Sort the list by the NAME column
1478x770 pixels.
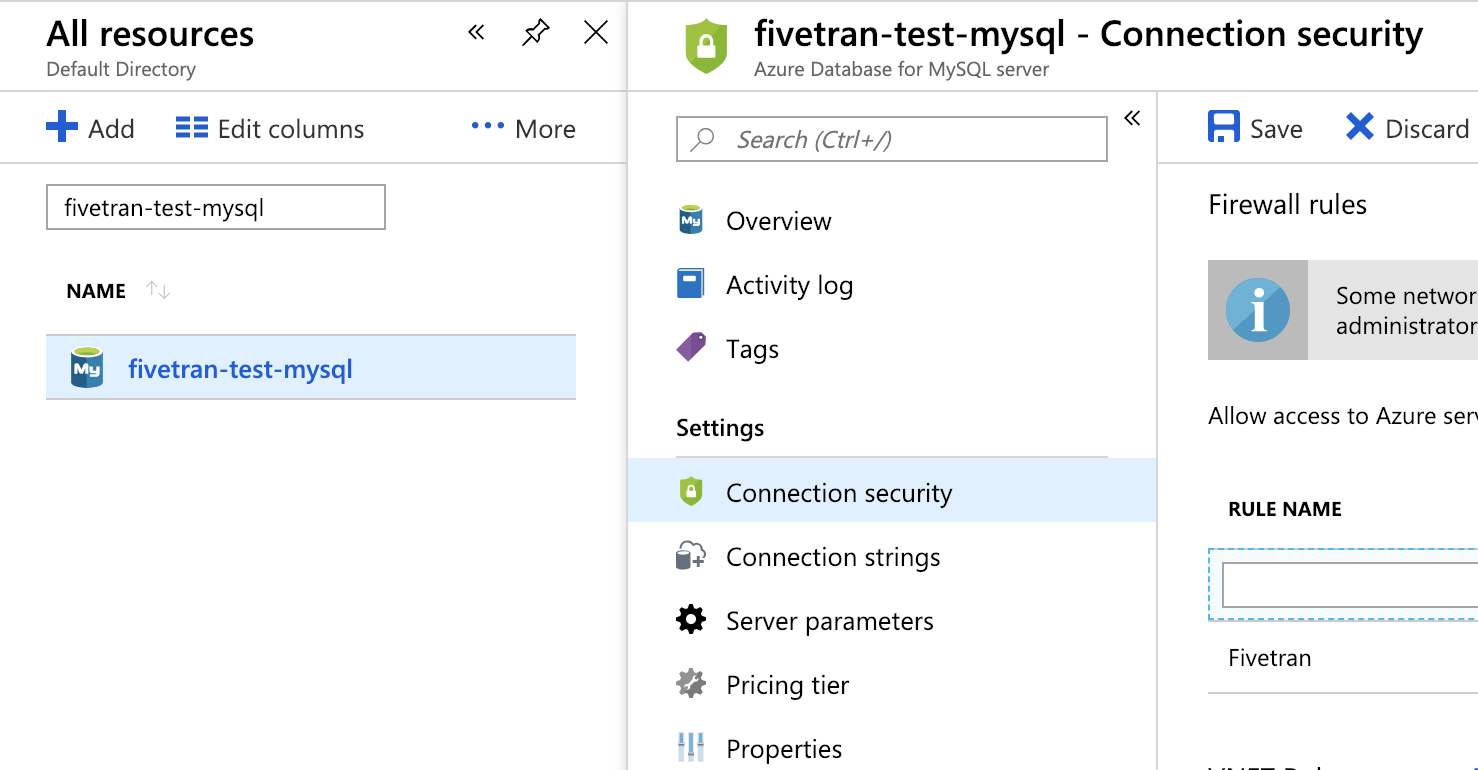[x=158, y=290]
